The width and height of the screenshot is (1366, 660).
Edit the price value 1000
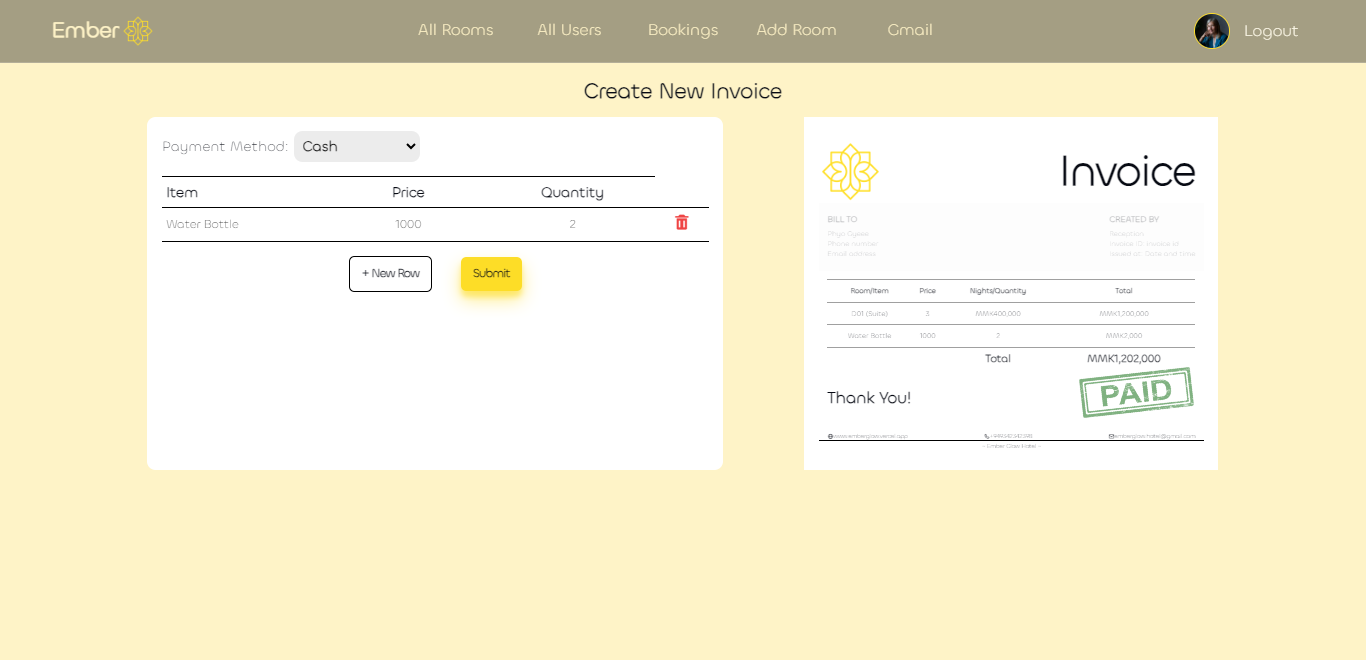point(408,224)
